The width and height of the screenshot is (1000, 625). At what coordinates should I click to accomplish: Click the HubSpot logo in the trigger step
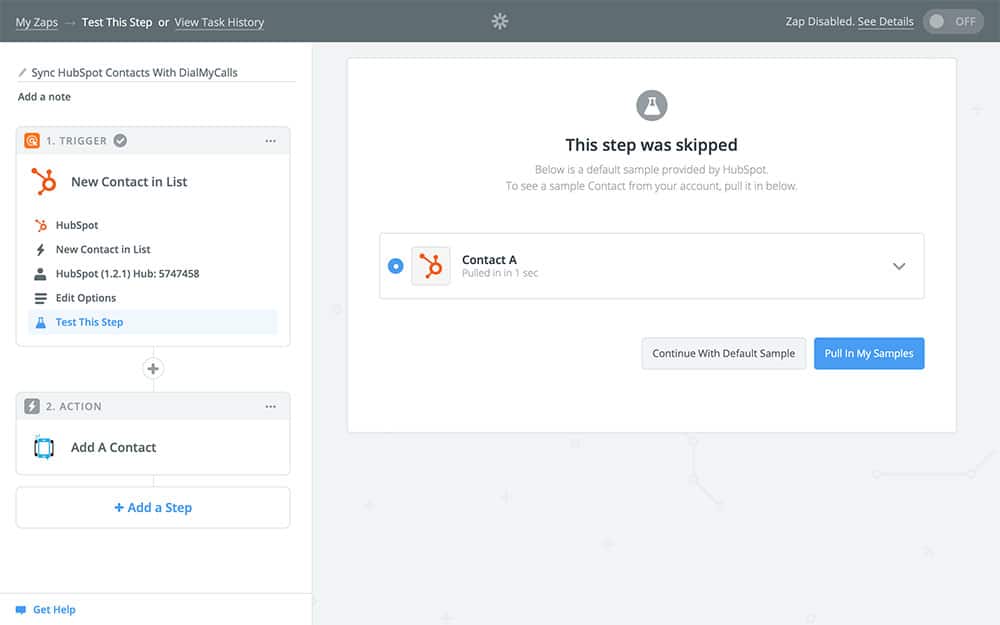(44, 182)
